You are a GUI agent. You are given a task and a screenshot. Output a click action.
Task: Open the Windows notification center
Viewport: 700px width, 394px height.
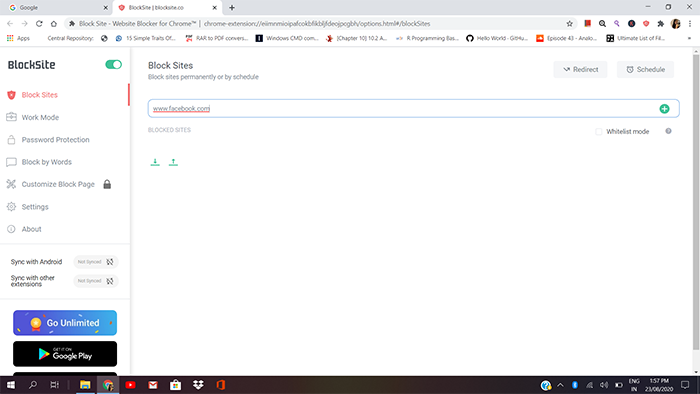(x=685, y=385)
